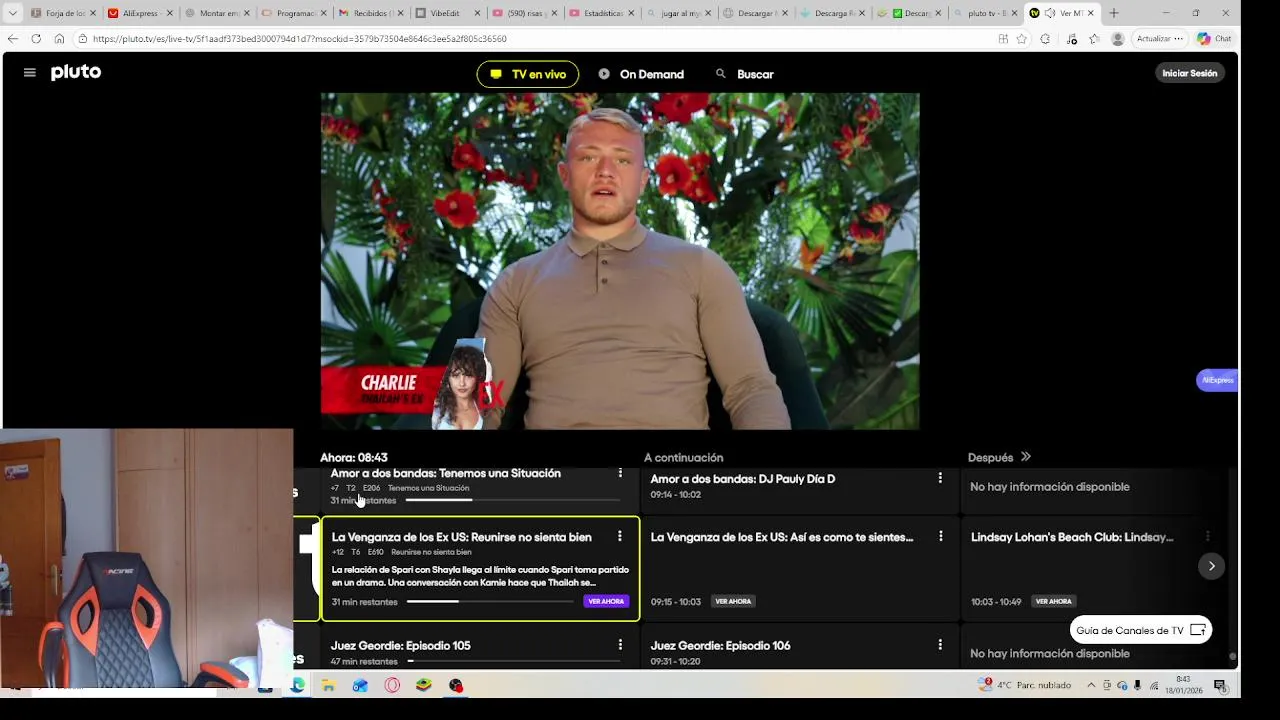
Task: Click Ver ahora for Lindsay Lohan's Beach Club
Action: [x=1053, y=601]
